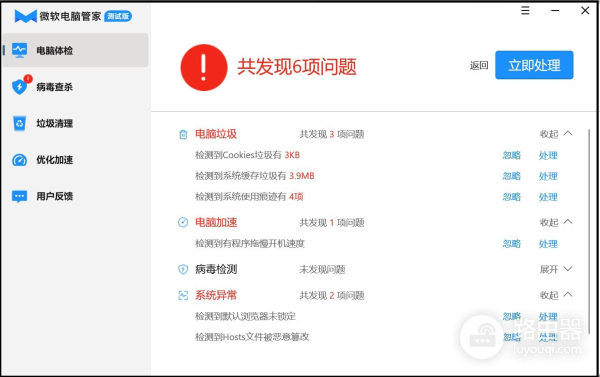
Task: Collapse the 电脑垃圾 section
Action: click(556, 134)
